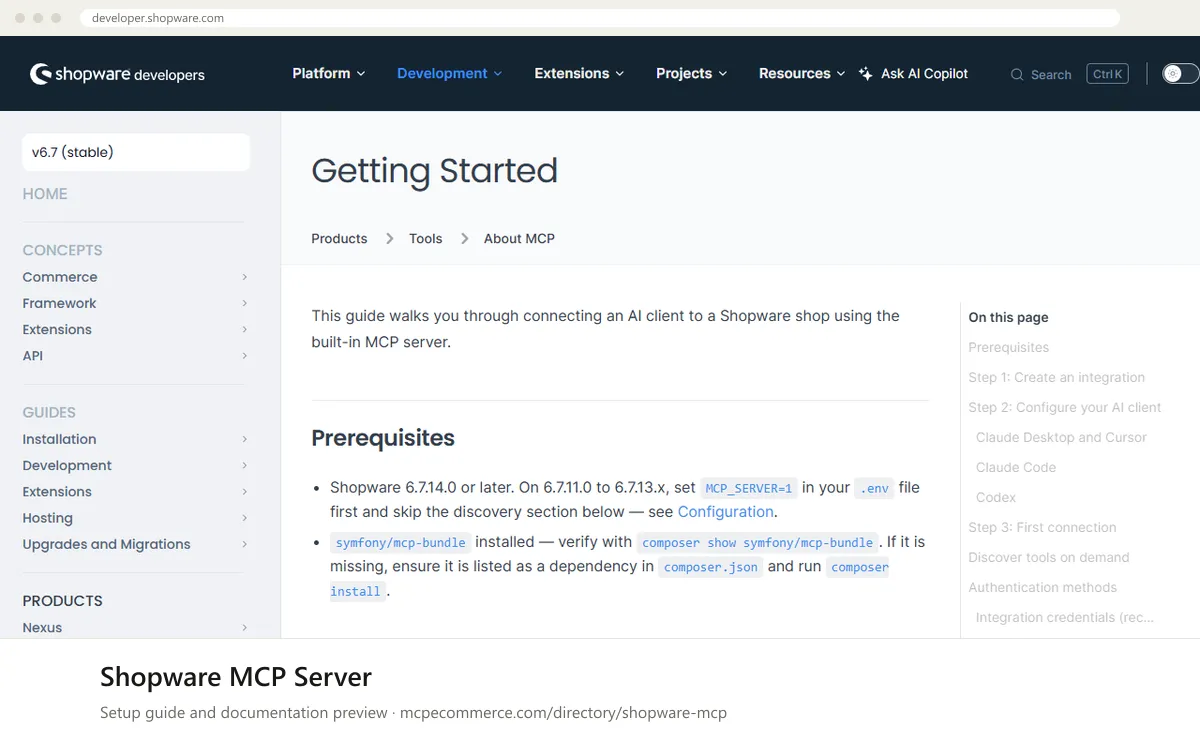Viewport: 1200px width, 750px height.
Task: Open the Configuration link
Action: [726, 511]
